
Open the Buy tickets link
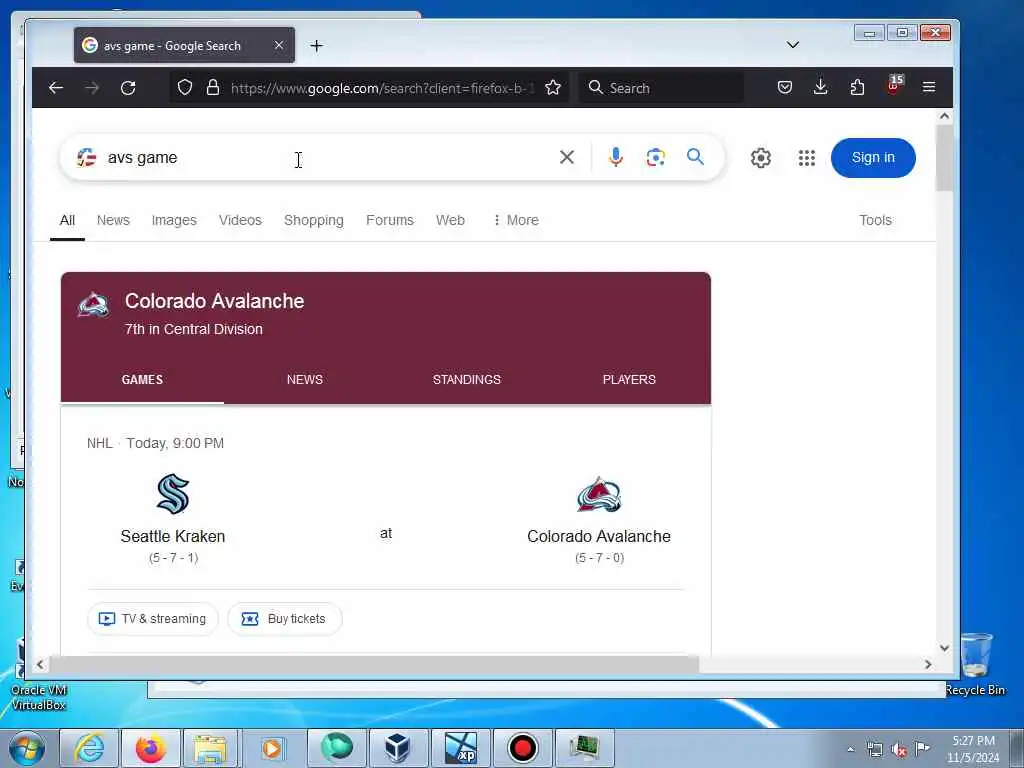pos(284,618)
